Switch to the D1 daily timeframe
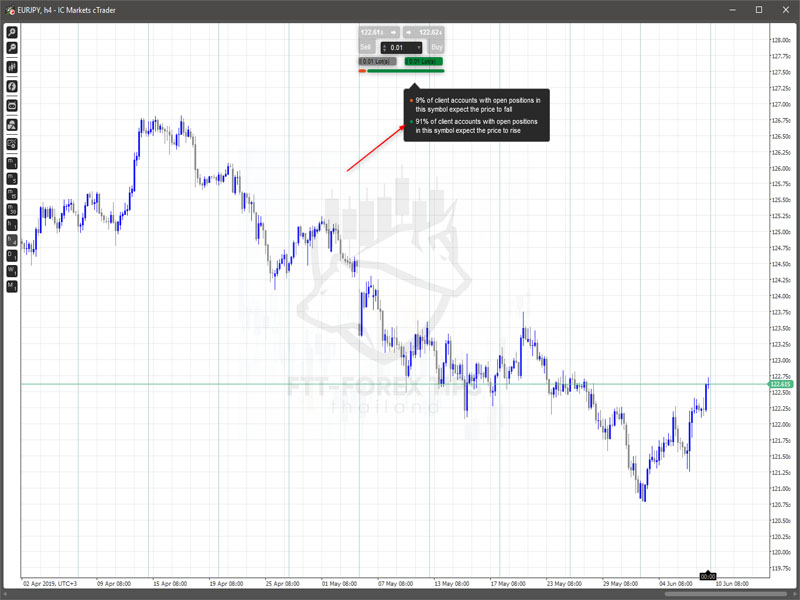The width and height of the screenshot is (800, 600). click(x=12, y=255)
